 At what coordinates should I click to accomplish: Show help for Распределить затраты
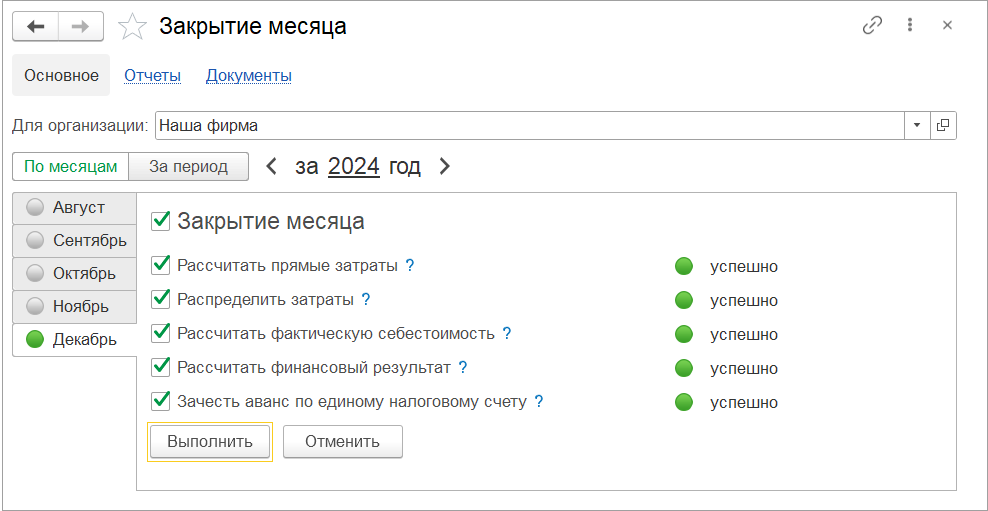click(366, 299)
